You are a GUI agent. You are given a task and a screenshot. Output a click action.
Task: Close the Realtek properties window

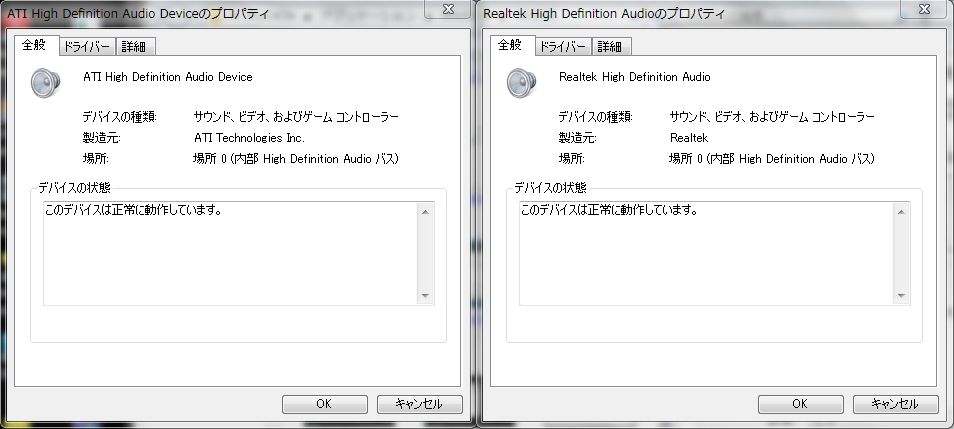point(924,9)
